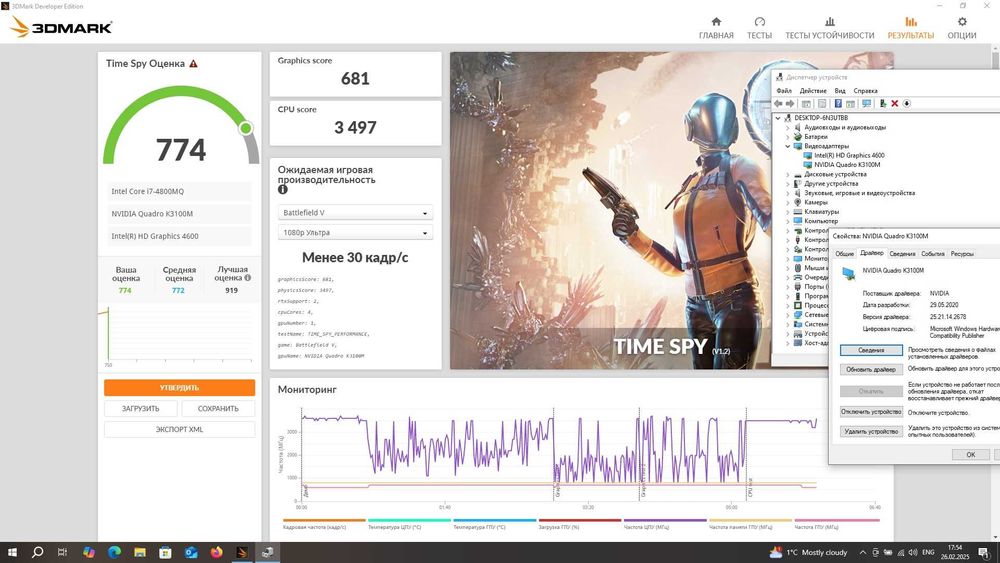Click the ЭКСПОРТ XML button
Viewport: 1000px width, 563px height.
179,430
